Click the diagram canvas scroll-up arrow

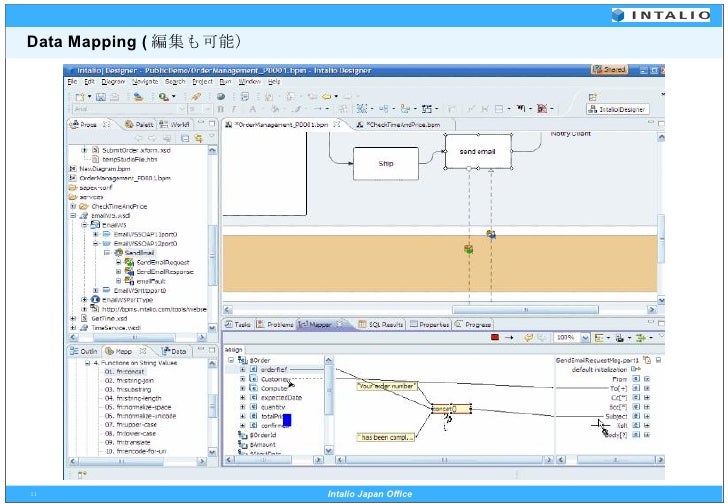click(661, 137)
